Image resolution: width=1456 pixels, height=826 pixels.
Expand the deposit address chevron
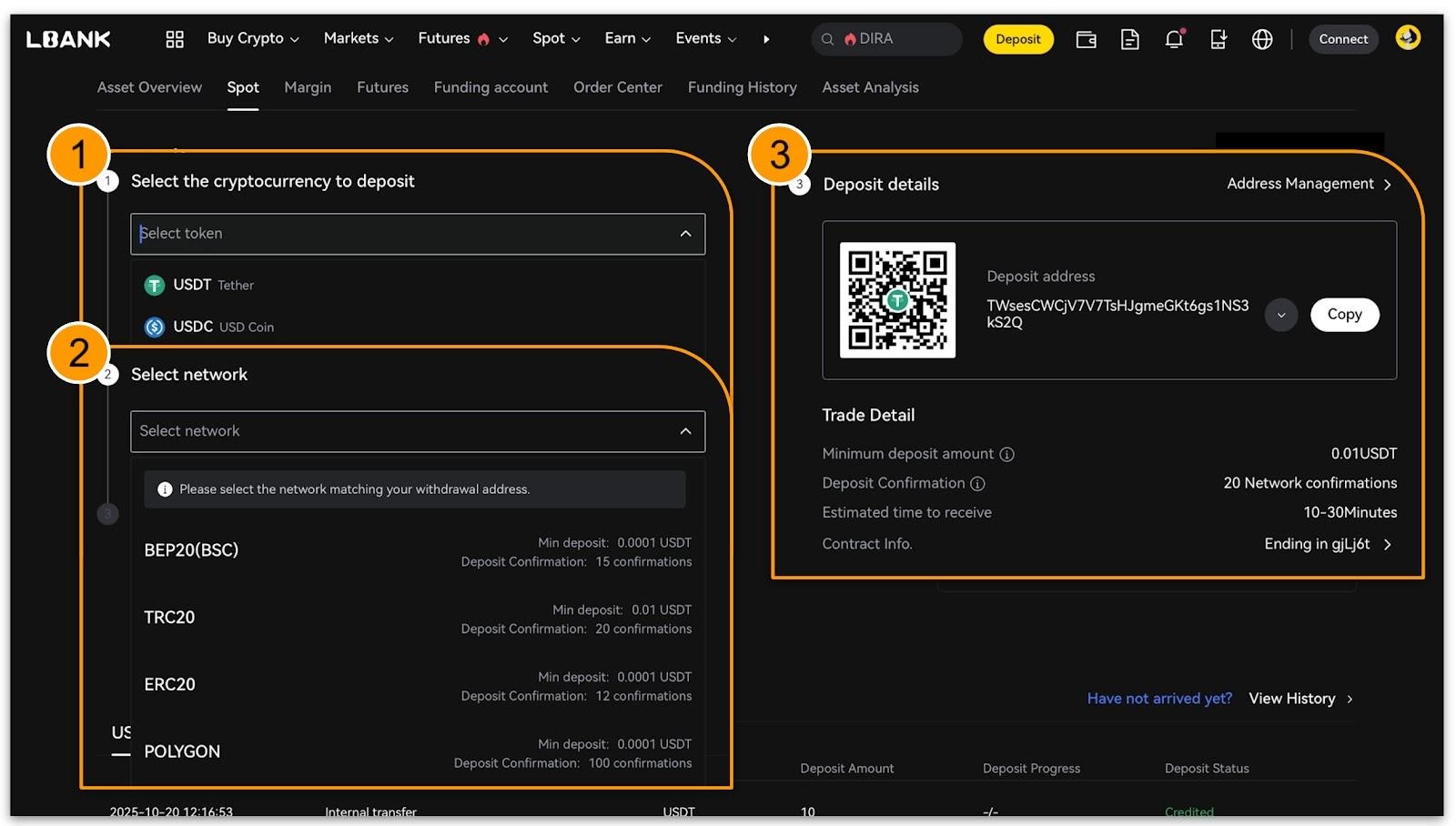[1280, 315]
